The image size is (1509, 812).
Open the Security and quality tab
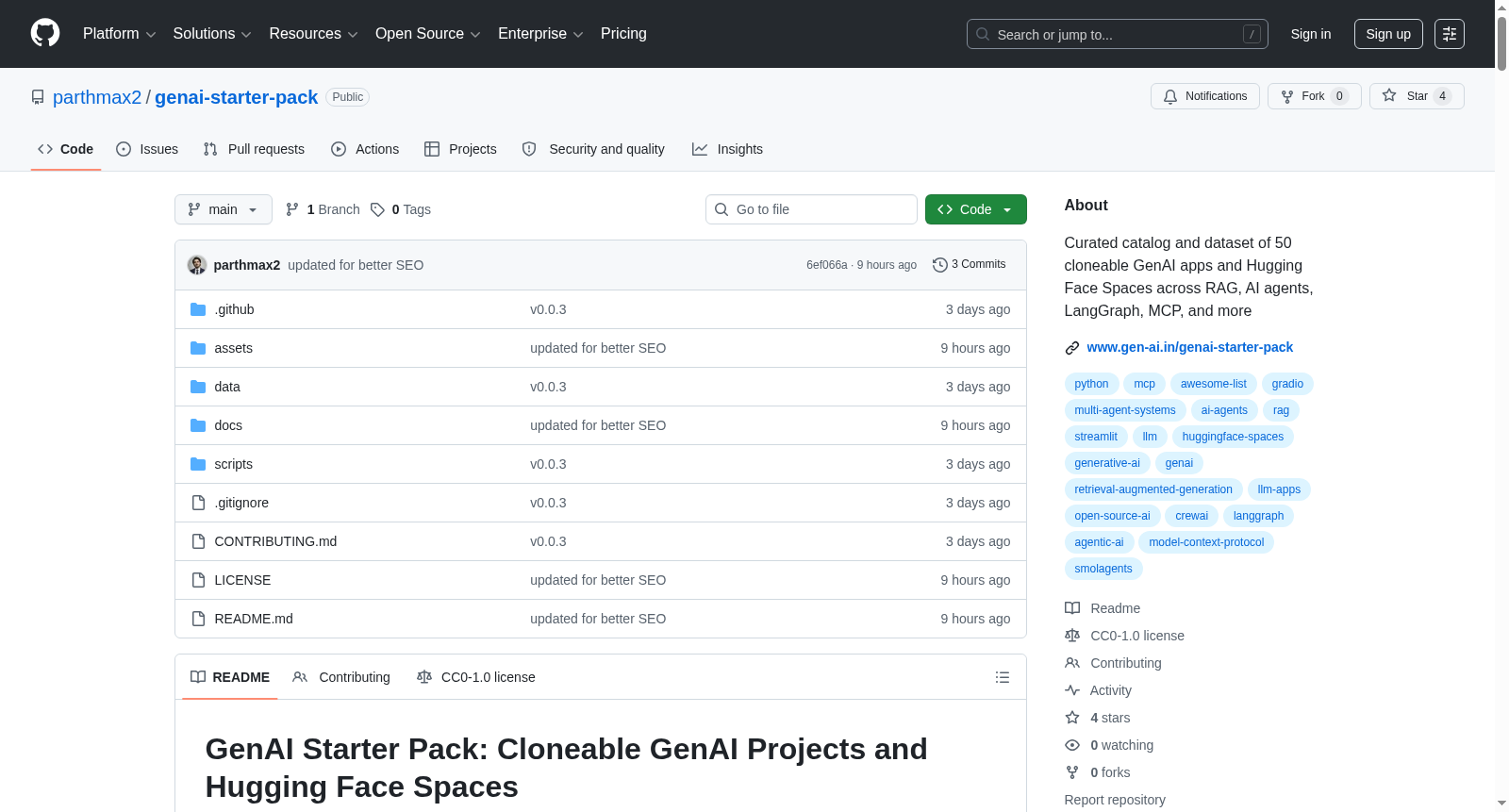coord(593,149)
